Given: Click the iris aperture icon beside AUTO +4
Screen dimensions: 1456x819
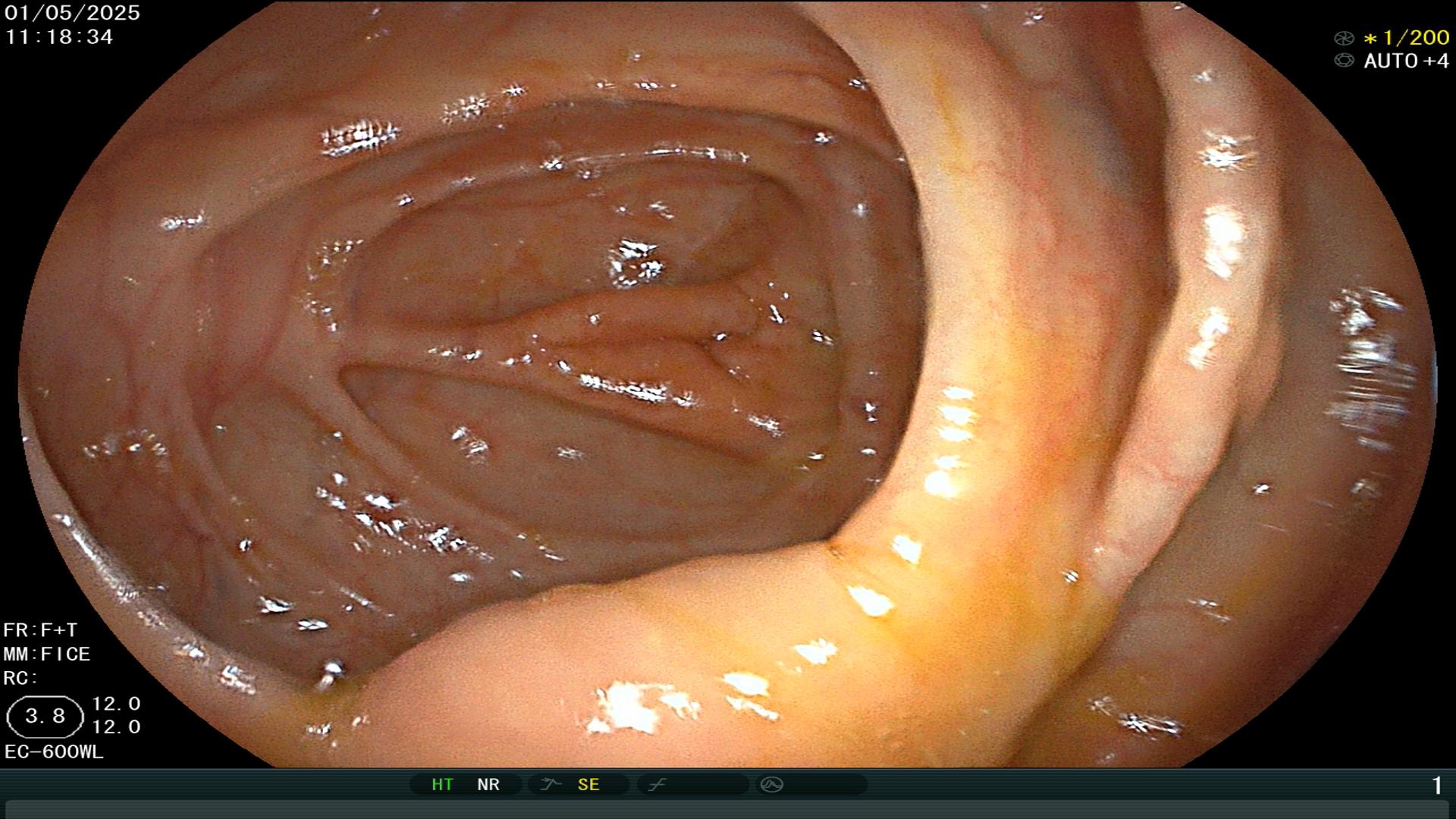Looking at the screenshot, I should [x=1344, y=61].
